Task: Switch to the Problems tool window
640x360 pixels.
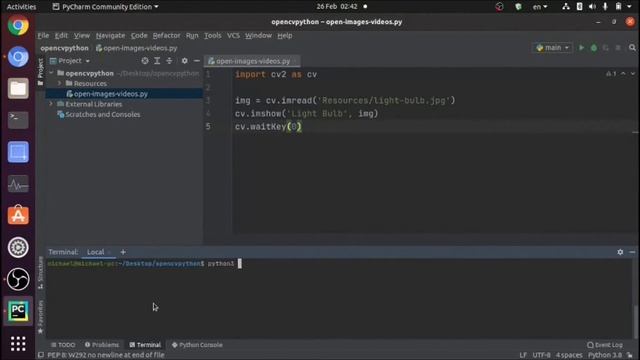Action: tap(102, 345)
